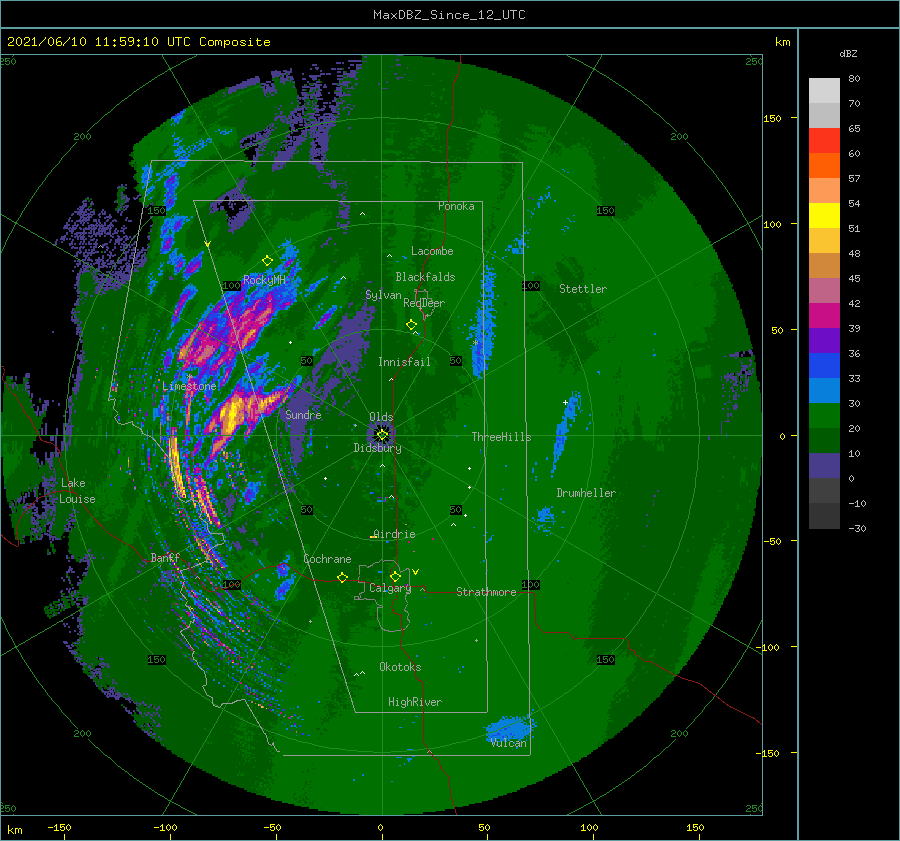Click the Sundre town label
Screen dimensions: 900x841
pyautogui.click(x=303, y=414)
